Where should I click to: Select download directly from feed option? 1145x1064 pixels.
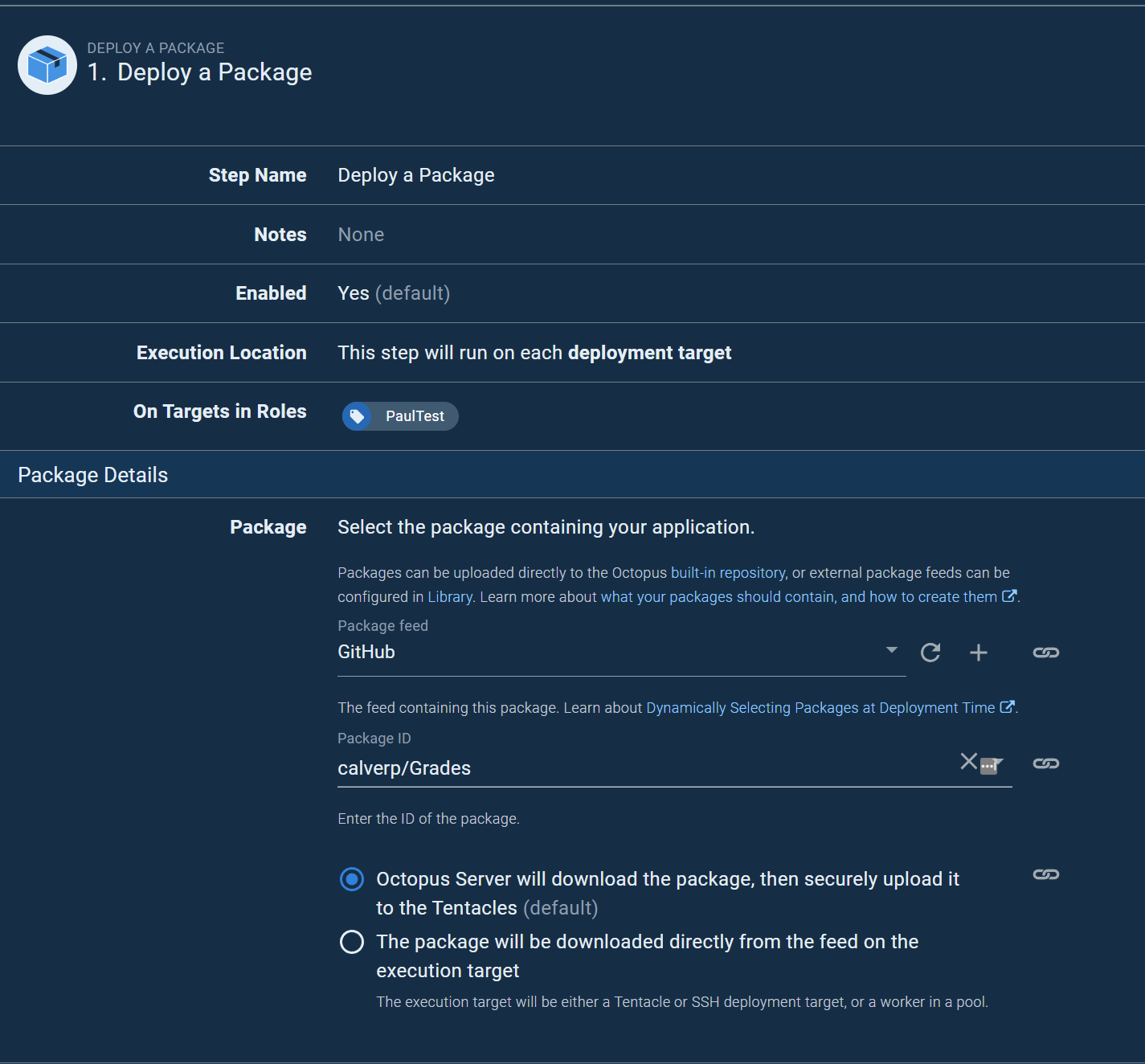tap(351, 942)
